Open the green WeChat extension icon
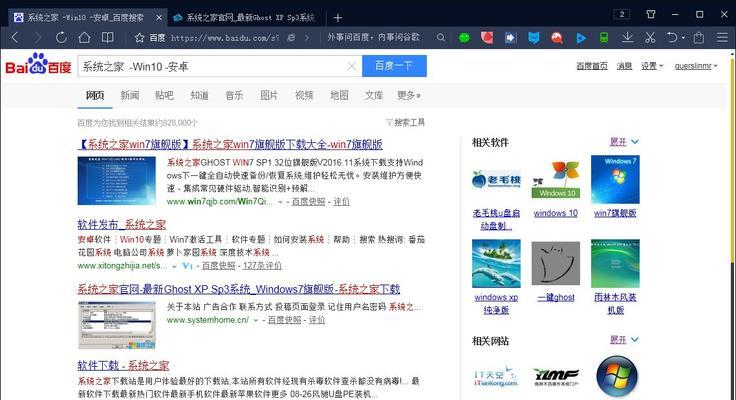Screen dimensions: 736x400 [464, 38]
